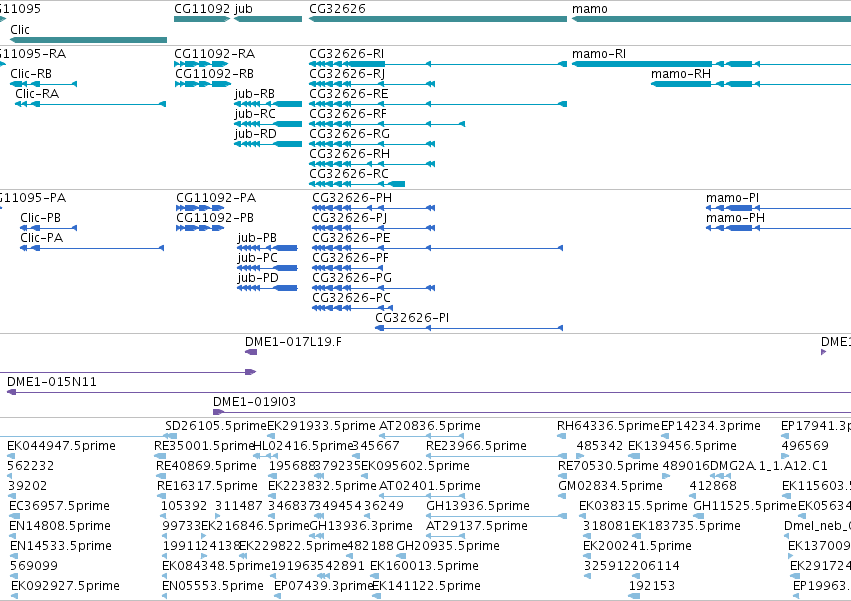Click the Clic-RB transcript

click(x=43, y=84)
